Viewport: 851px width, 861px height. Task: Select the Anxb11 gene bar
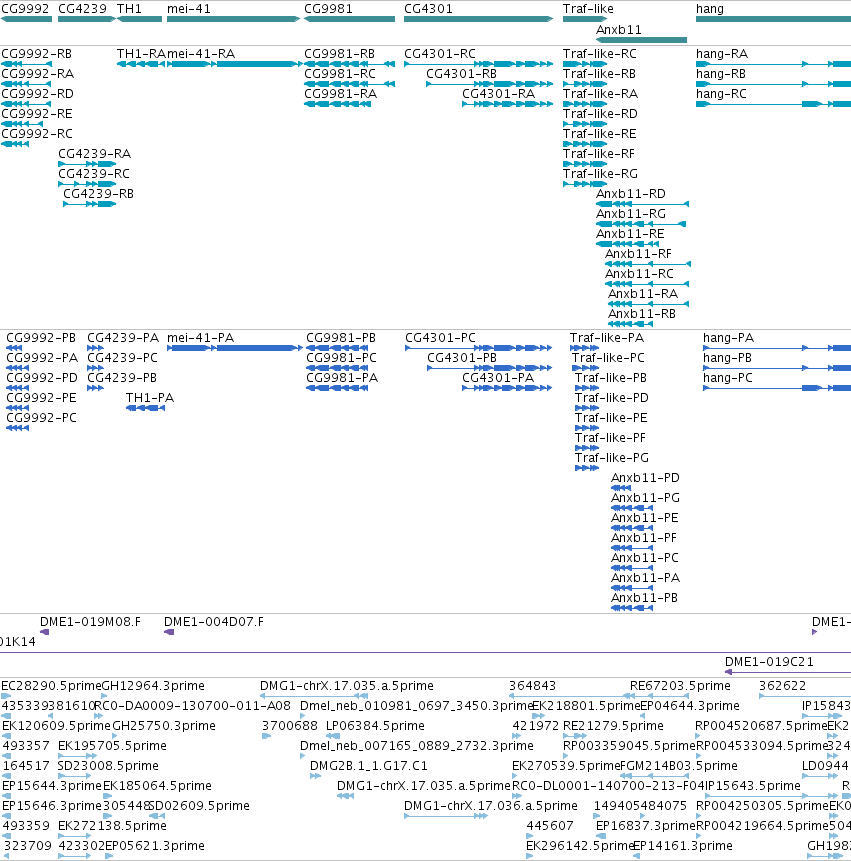click(641, 40)
